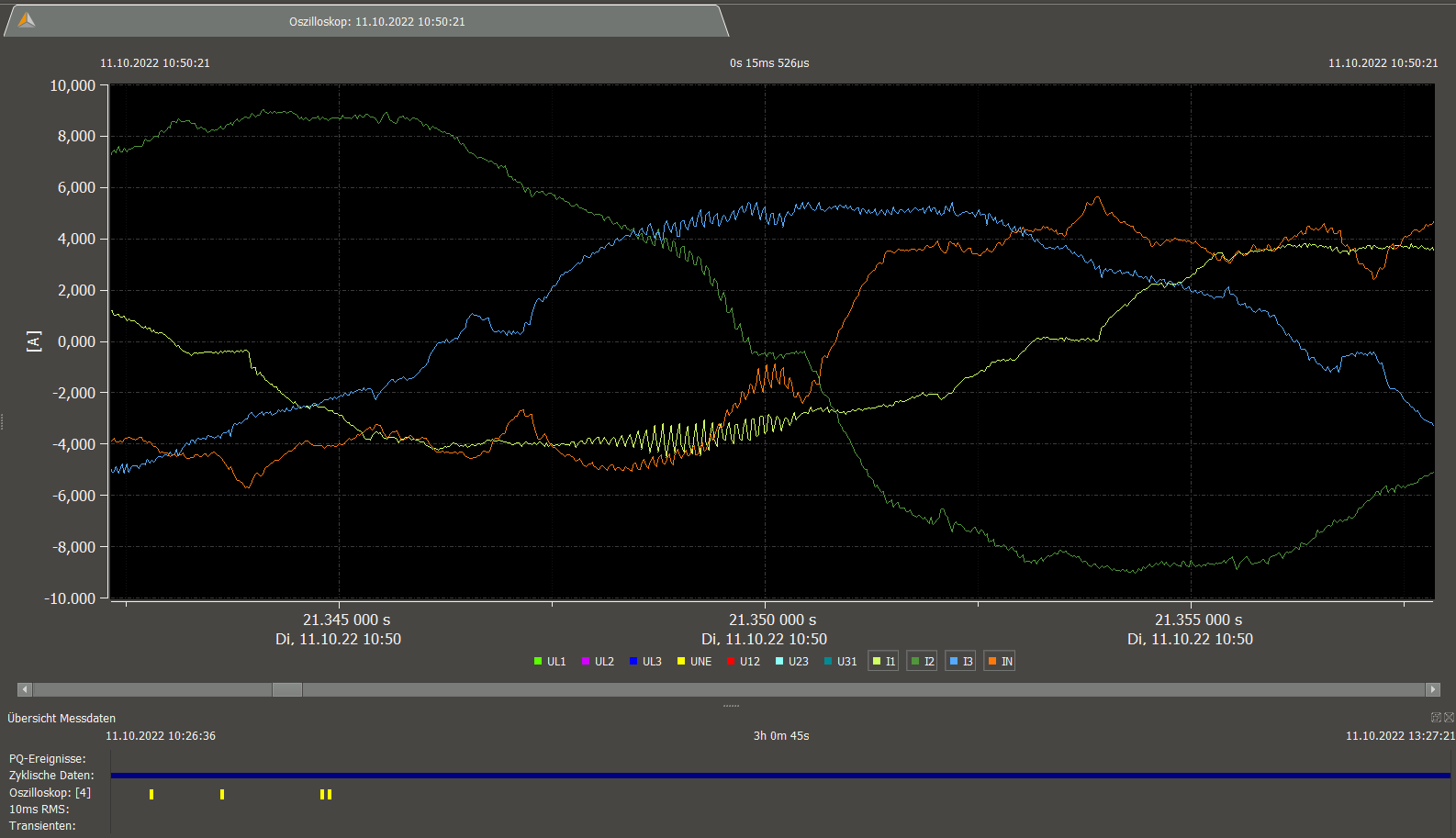Image resolution: width=1456 pixels, height=838 pixels.
Task: Toggle the I1 current channel in legend
Action: 883,661
